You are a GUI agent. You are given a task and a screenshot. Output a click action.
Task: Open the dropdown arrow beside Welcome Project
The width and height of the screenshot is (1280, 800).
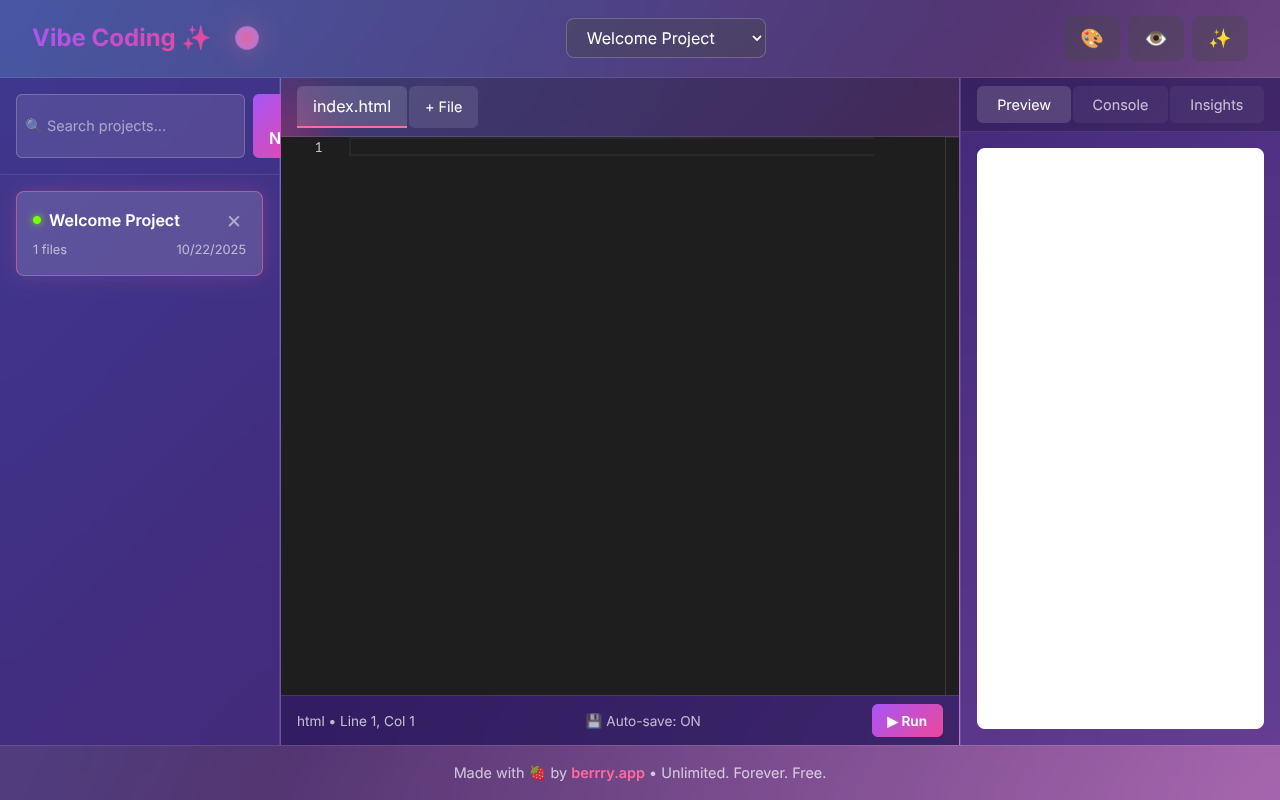752,38
